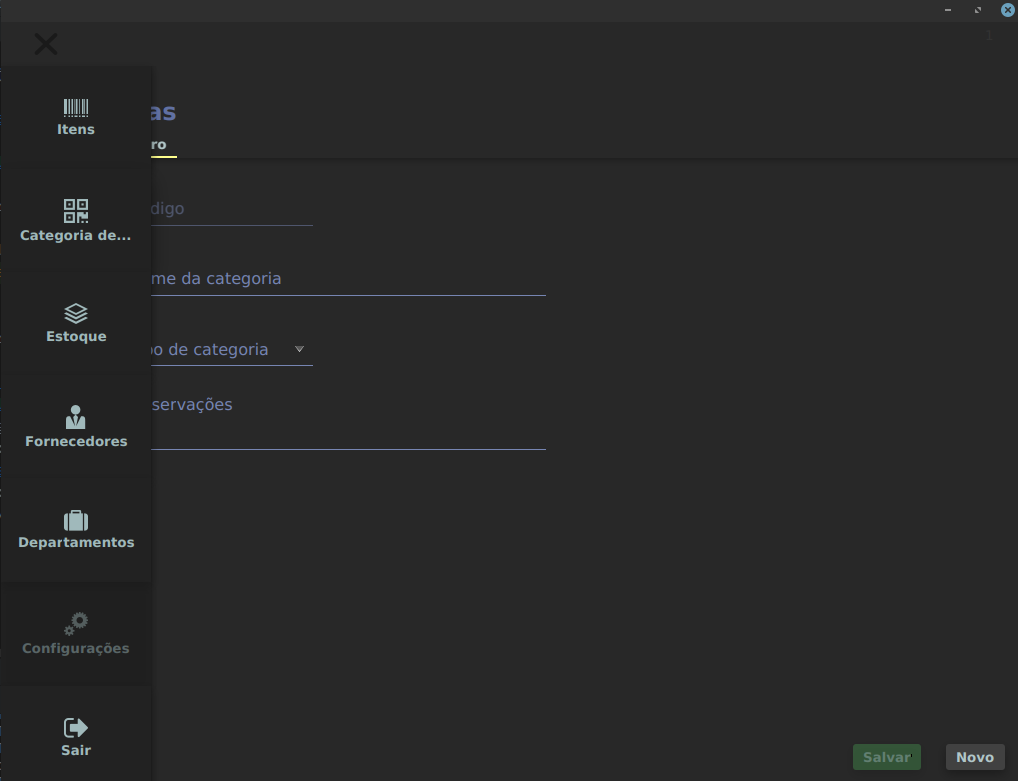Expand the Tipo de categoria dropdown arrow
Viewport: 1018px width, 781px height.
pos(299,349)
